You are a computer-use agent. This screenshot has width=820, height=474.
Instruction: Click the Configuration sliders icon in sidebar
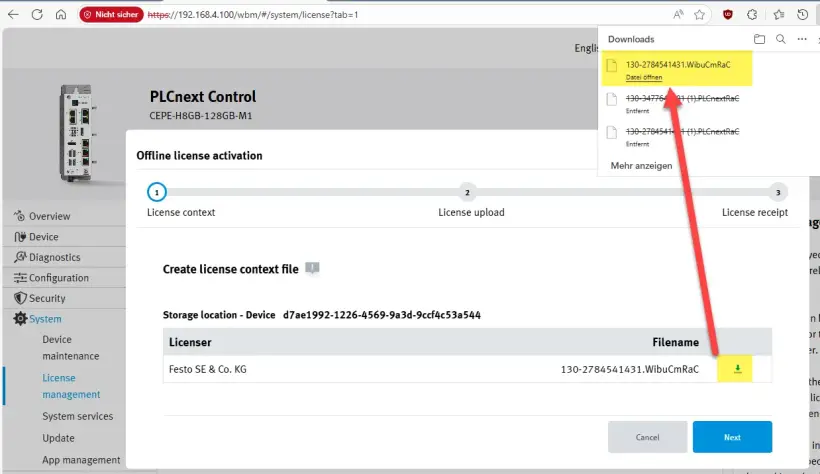20,278
